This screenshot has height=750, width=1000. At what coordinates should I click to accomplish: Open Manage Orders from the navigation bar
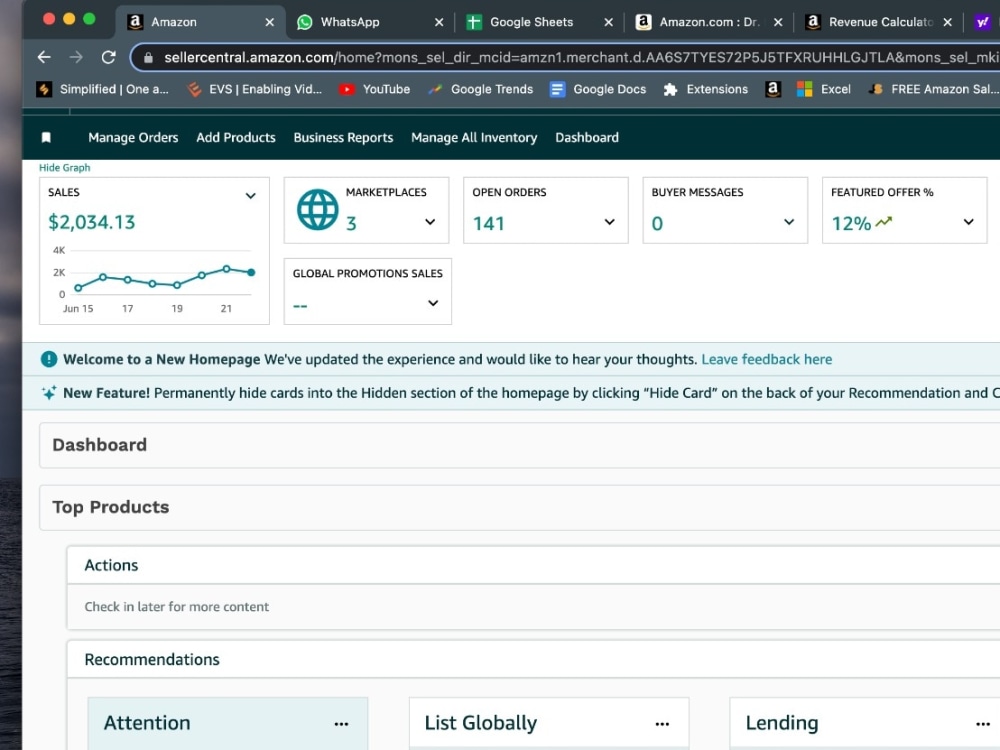click(133, 137)
